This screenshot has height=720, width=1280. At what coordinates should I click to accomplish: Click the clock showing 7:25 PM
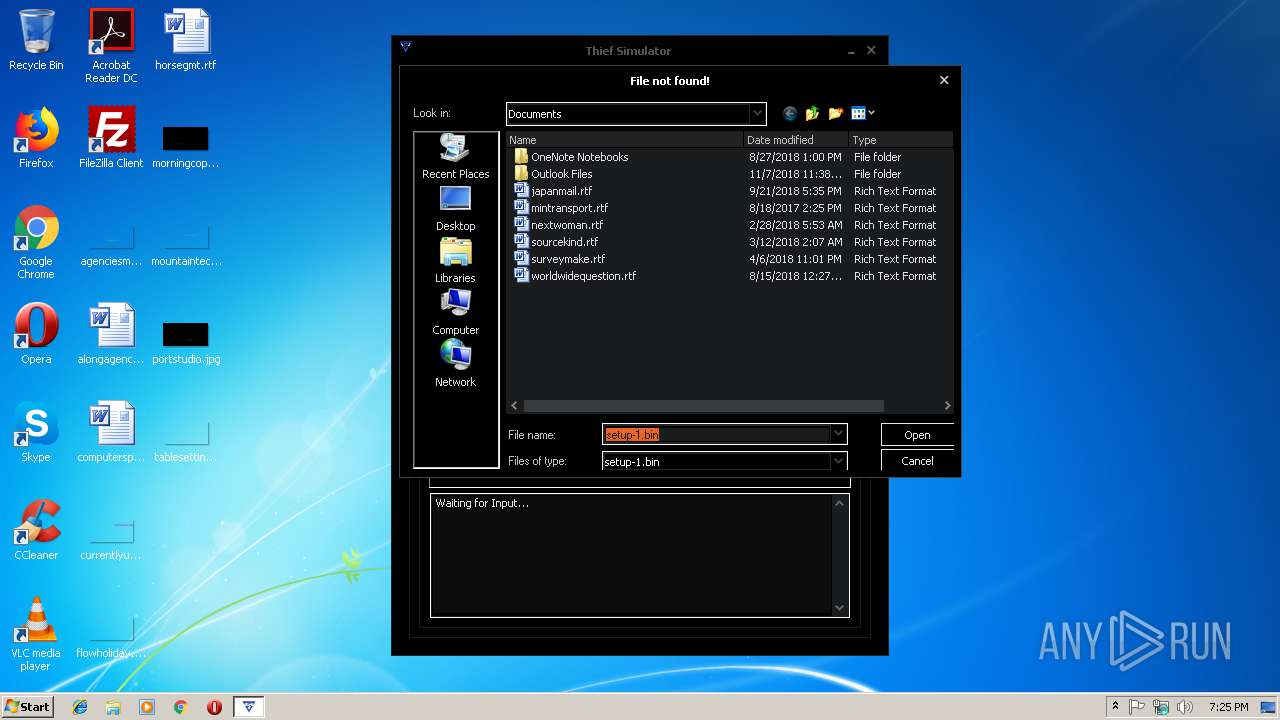(1228, 707)
